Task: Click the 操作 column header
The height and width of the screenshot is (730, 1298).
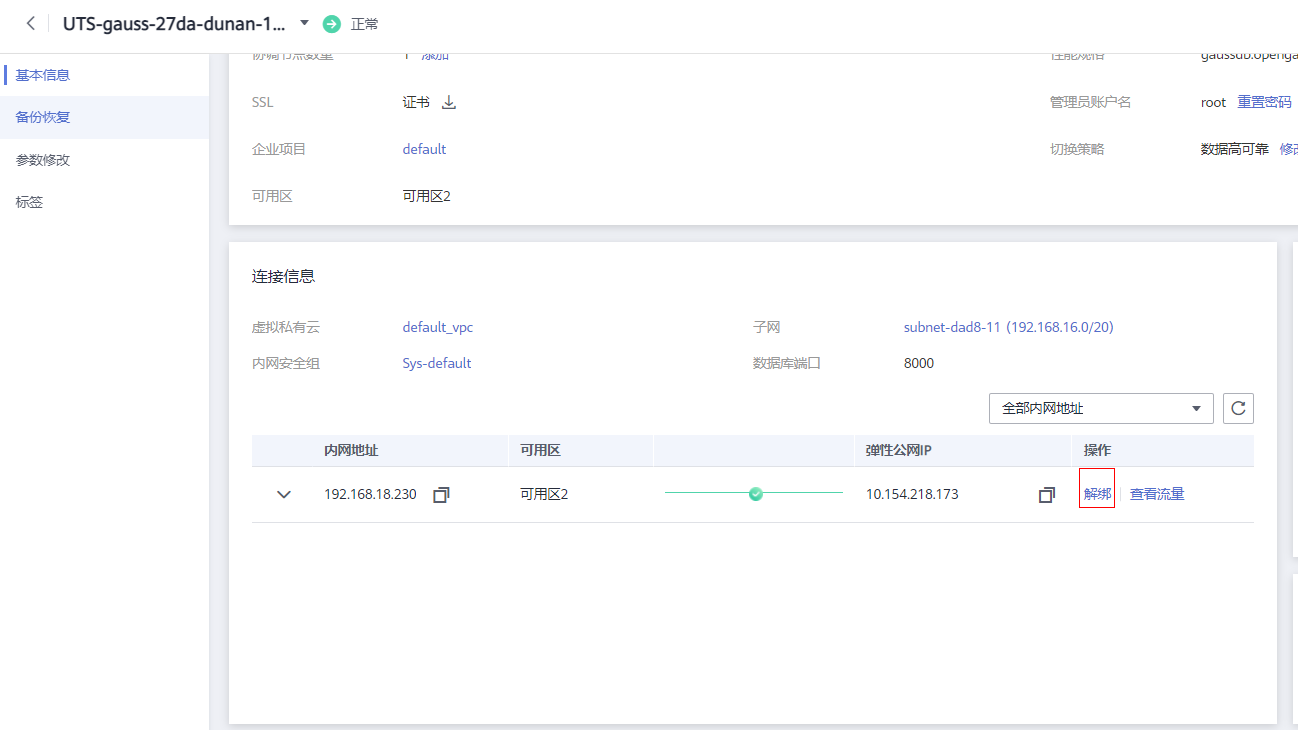Action: tap(1097, 450)
